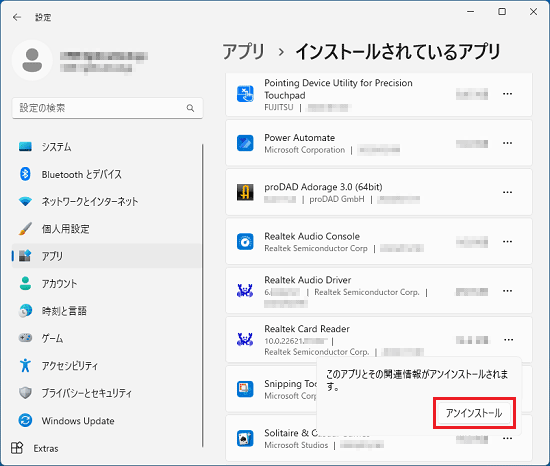The image size is (550, 466).
Task: Minimize the Settings window
Action: click(471, 12)
